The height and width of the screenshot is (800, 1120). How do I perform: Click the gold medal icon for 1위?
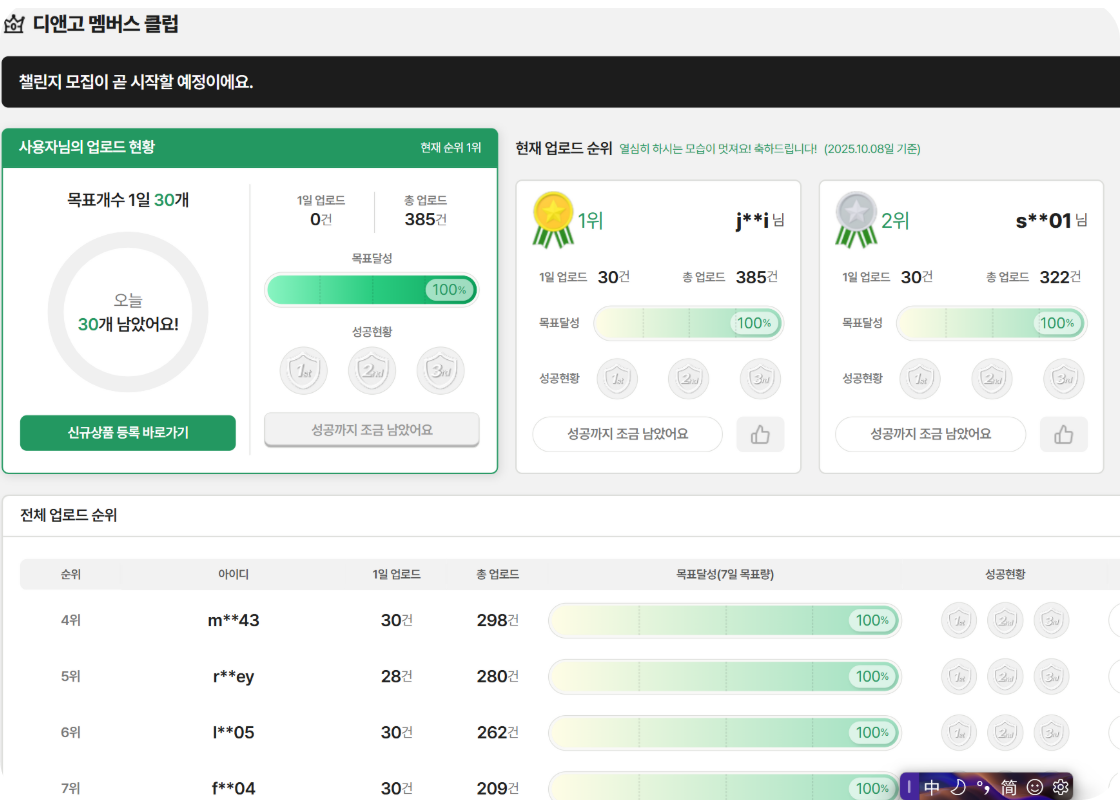(553, 218)
